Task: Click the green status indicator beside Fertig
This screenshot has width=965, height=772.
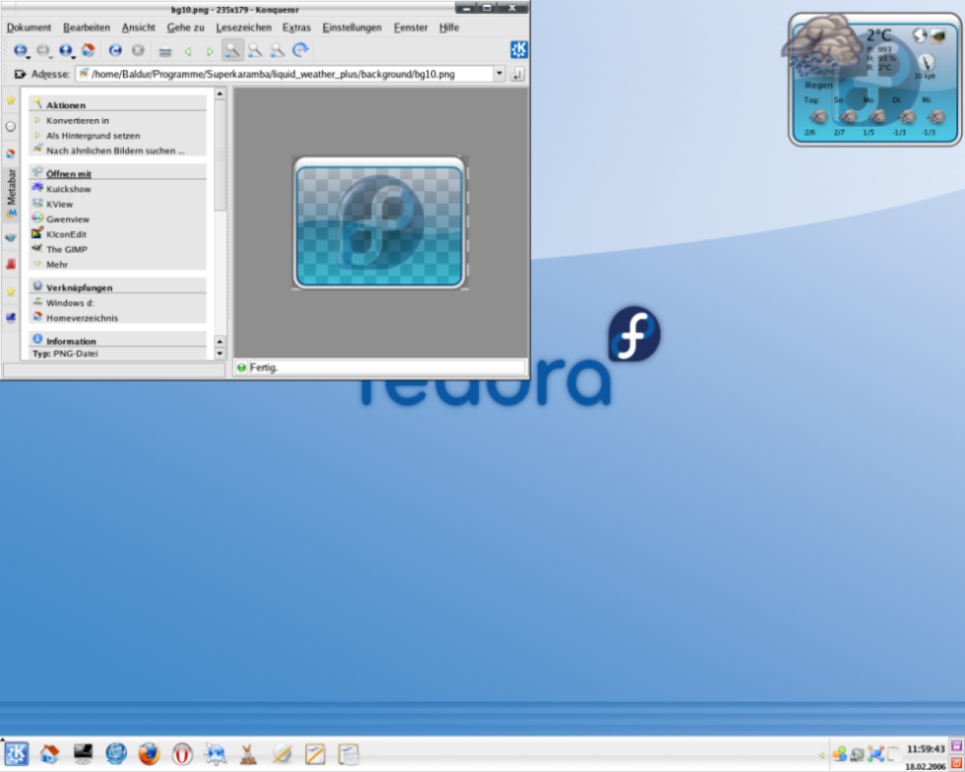Action: coord(241,368)
